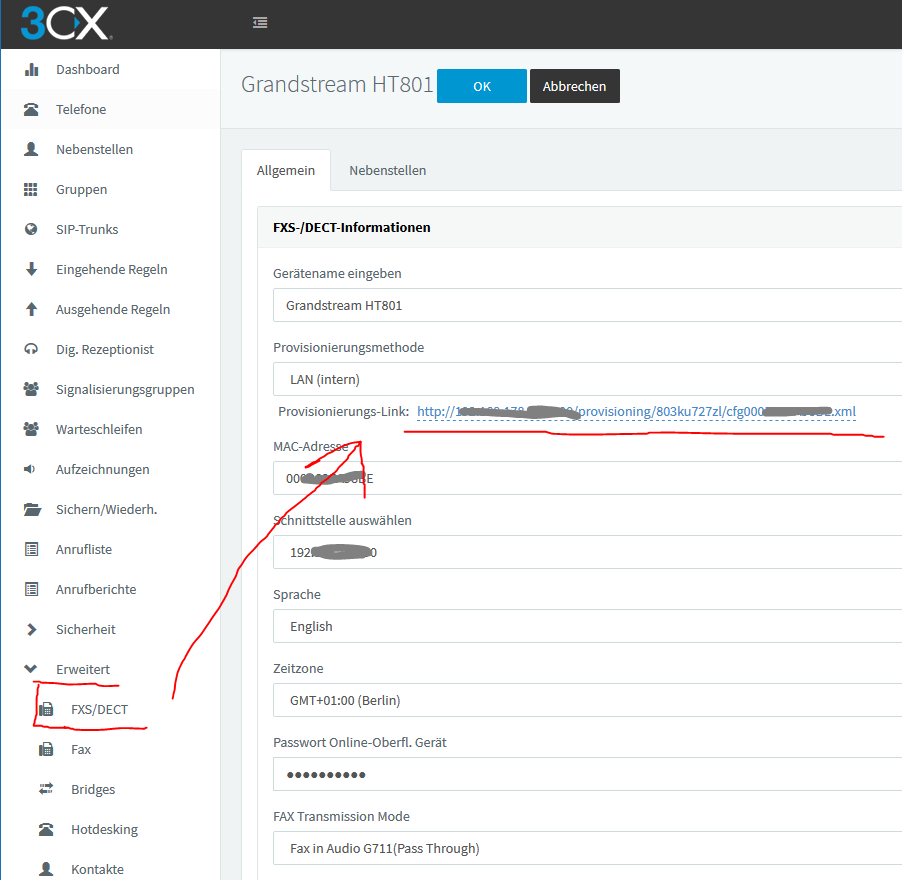Screen dimensions: 902x880
Task: Open Signalisierungsgruppen in the sidebar
Action: 125,389
